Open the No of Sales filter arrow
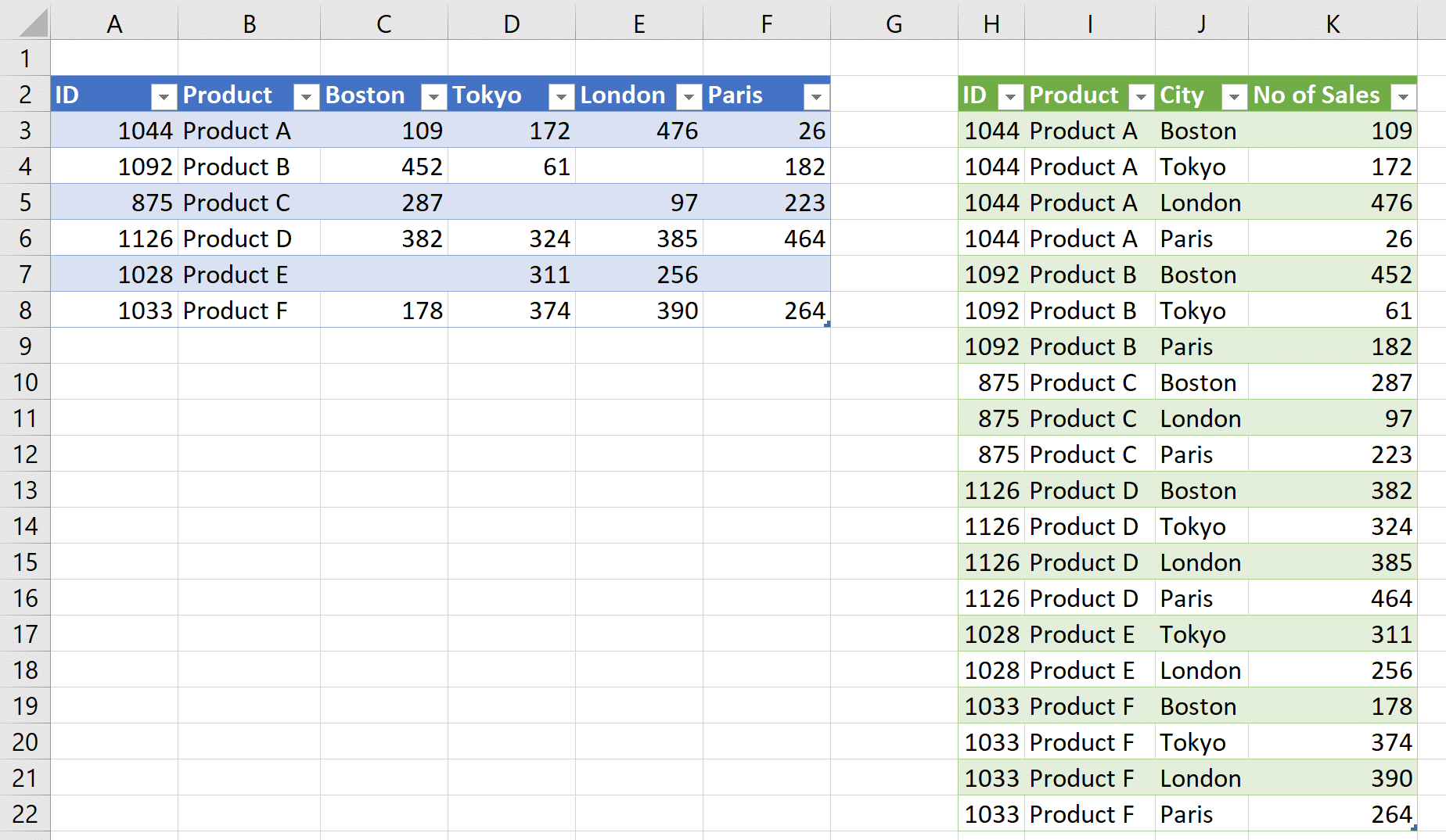The width and height of the screenshot is (1446, 840). (x=1403, y=95)
